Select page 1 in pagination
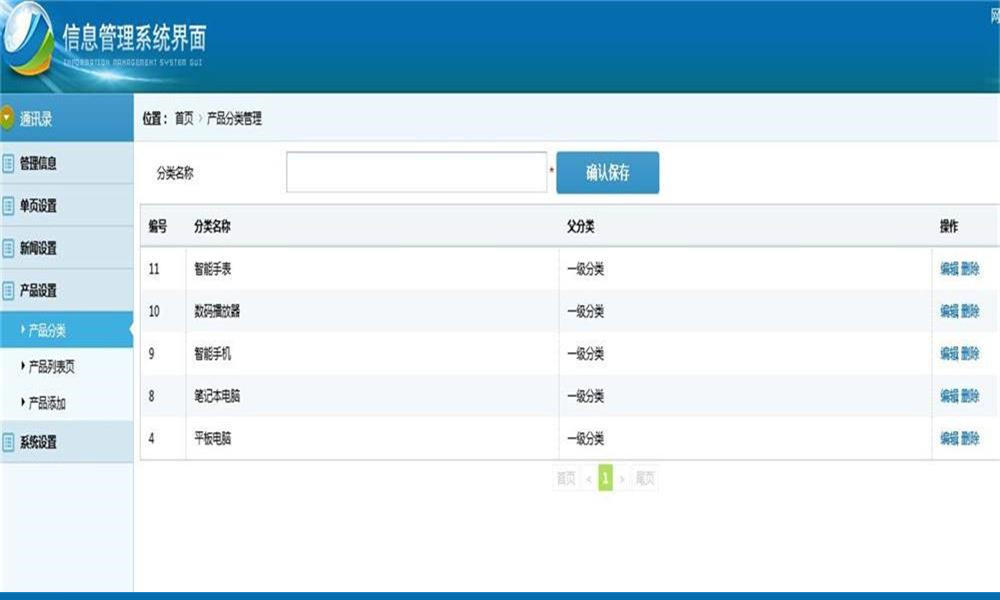This screenshot has width=1000, height=600. point(605,478)
